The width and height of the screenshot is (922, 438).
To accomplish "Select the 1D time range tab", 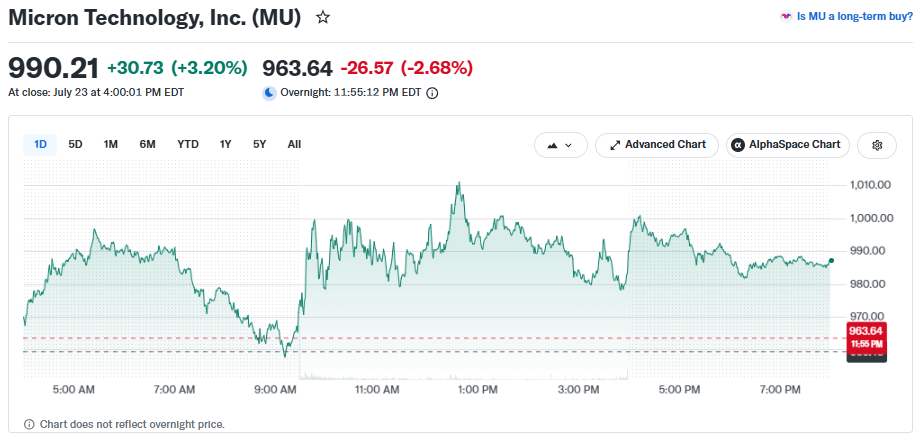I will [x=40, y=145].
